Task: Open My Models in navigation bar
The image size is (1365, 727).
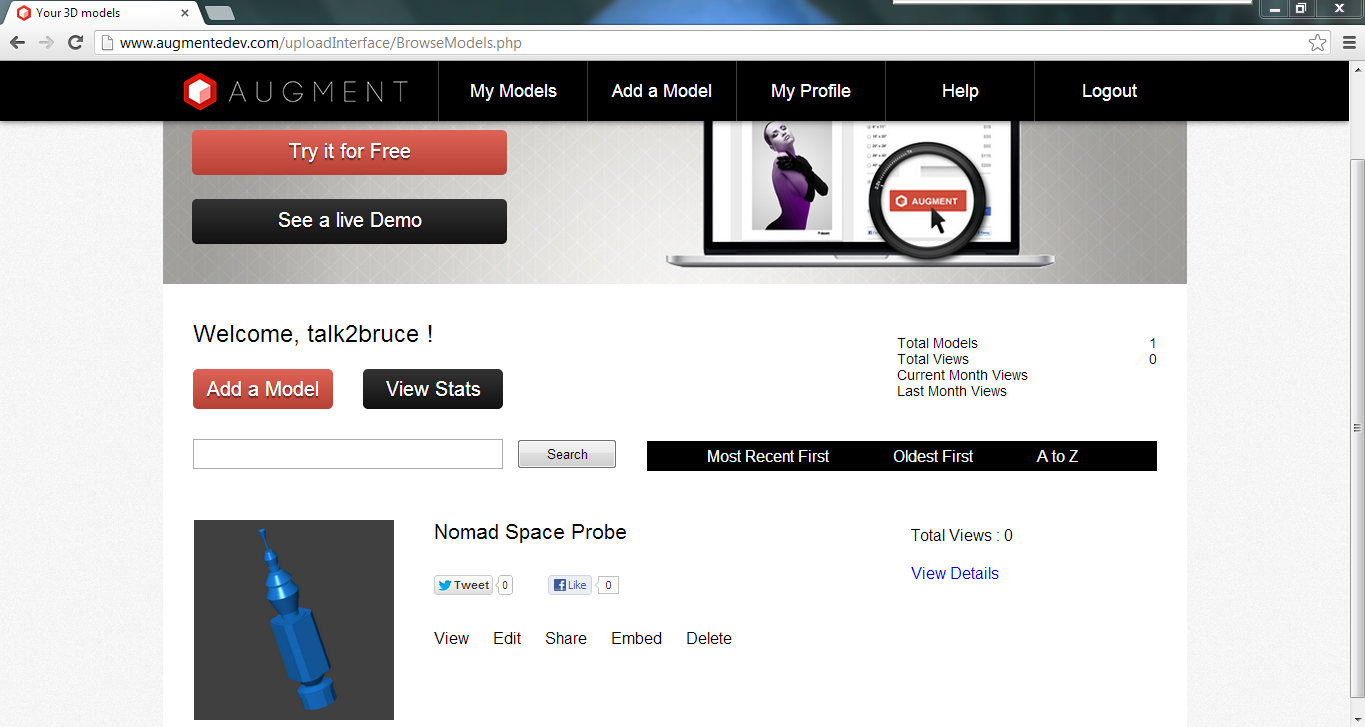Action: coord(513,91)
